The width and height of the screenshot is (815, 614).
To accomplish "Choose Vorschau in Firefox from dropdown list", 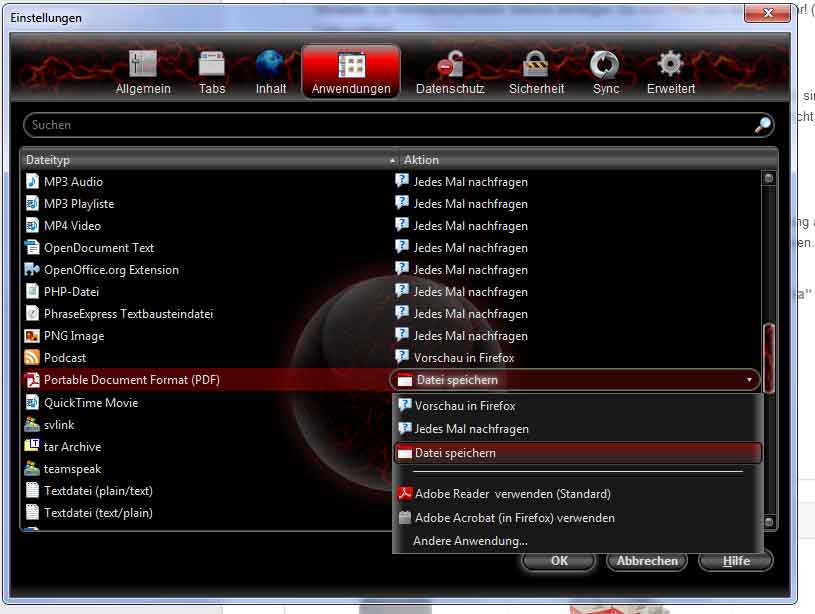I will point(465,406).
